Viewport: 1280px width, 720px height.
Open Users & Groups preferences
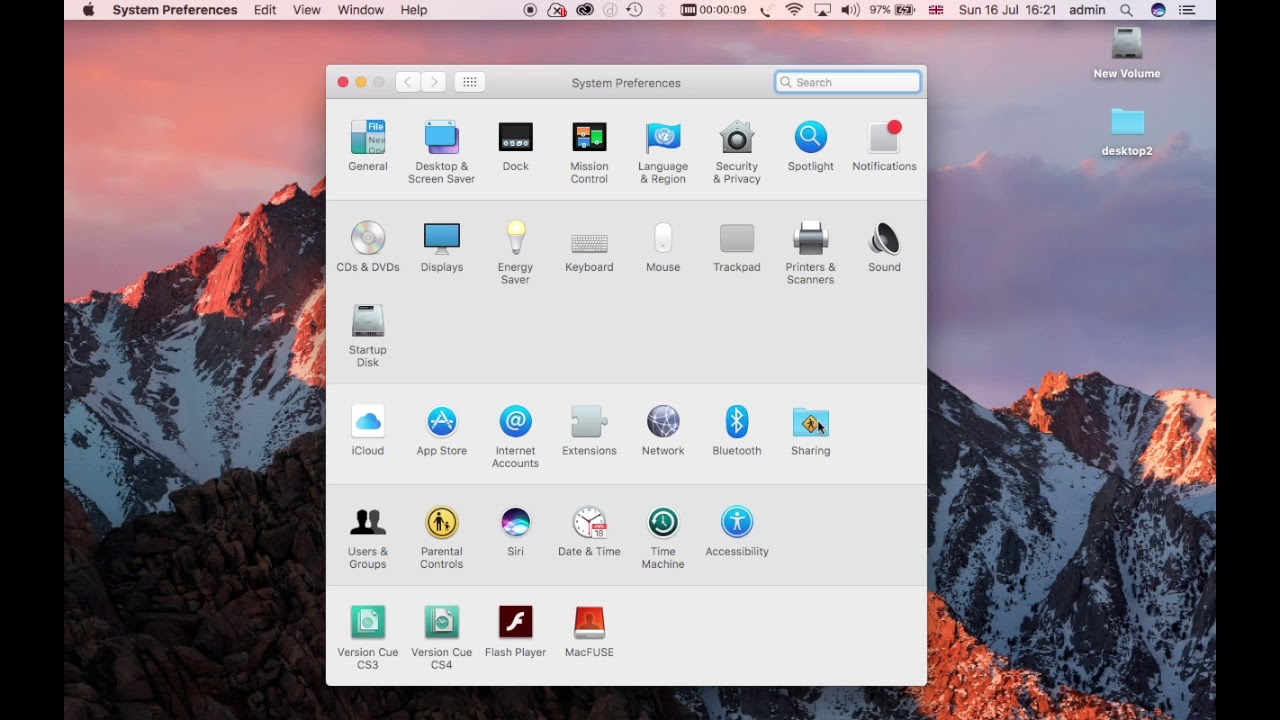tap(368, 538)
